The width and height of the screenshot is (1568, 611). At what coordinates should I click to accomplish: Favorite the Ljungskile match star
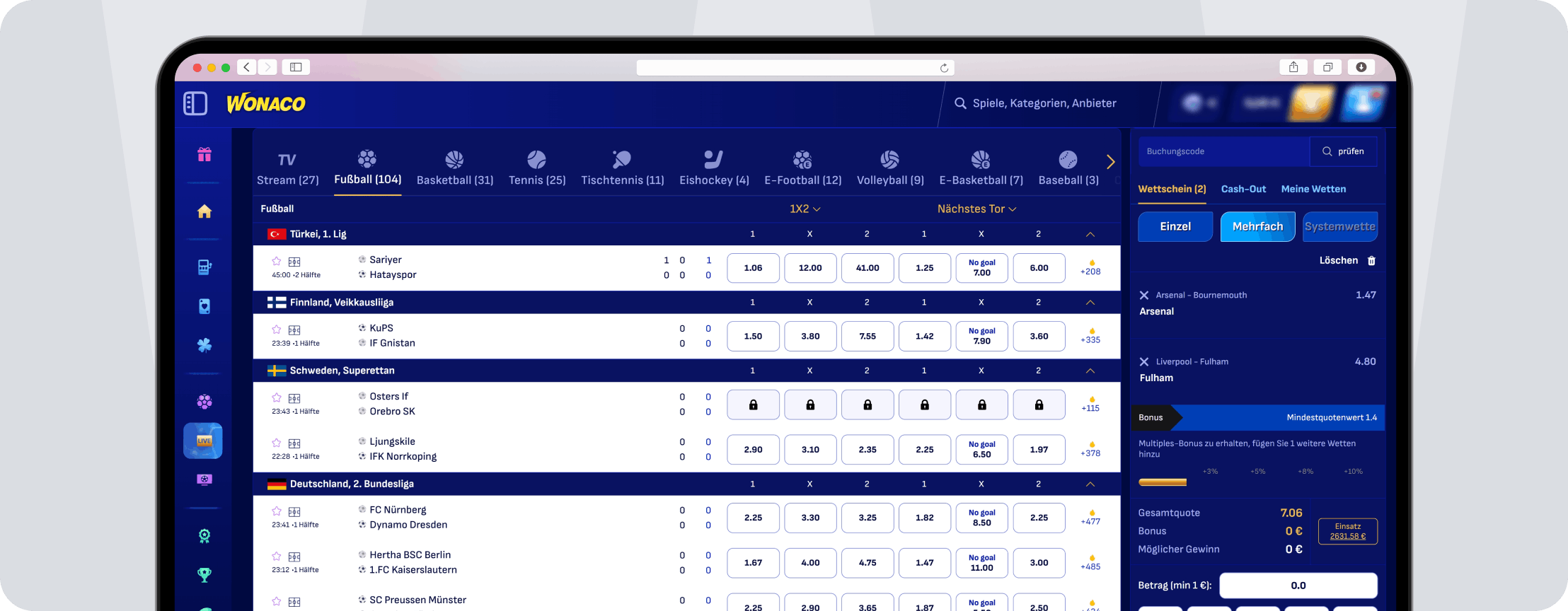tap(277, 443)
